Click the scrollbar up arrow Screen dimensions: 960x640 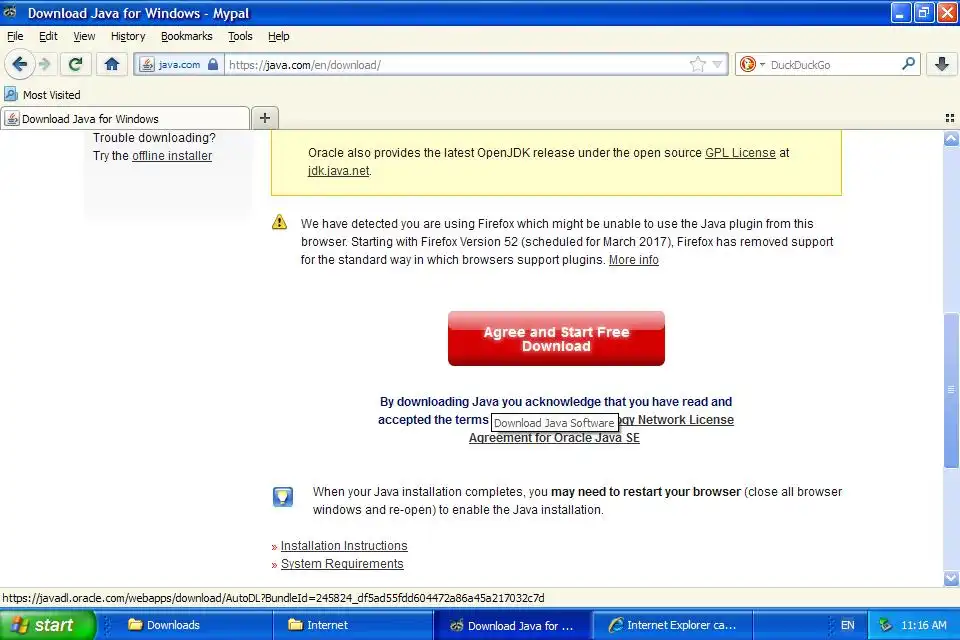pyautogui.click(x=951, y=139)
